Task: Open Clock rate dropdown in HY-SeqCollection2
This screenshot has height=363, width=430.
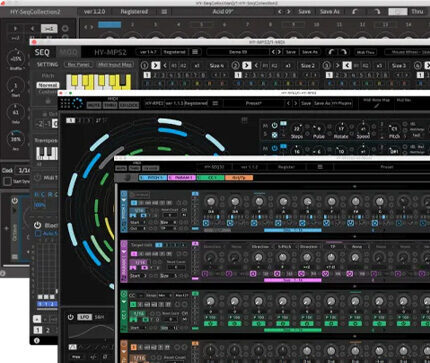Action: (24, 170)
